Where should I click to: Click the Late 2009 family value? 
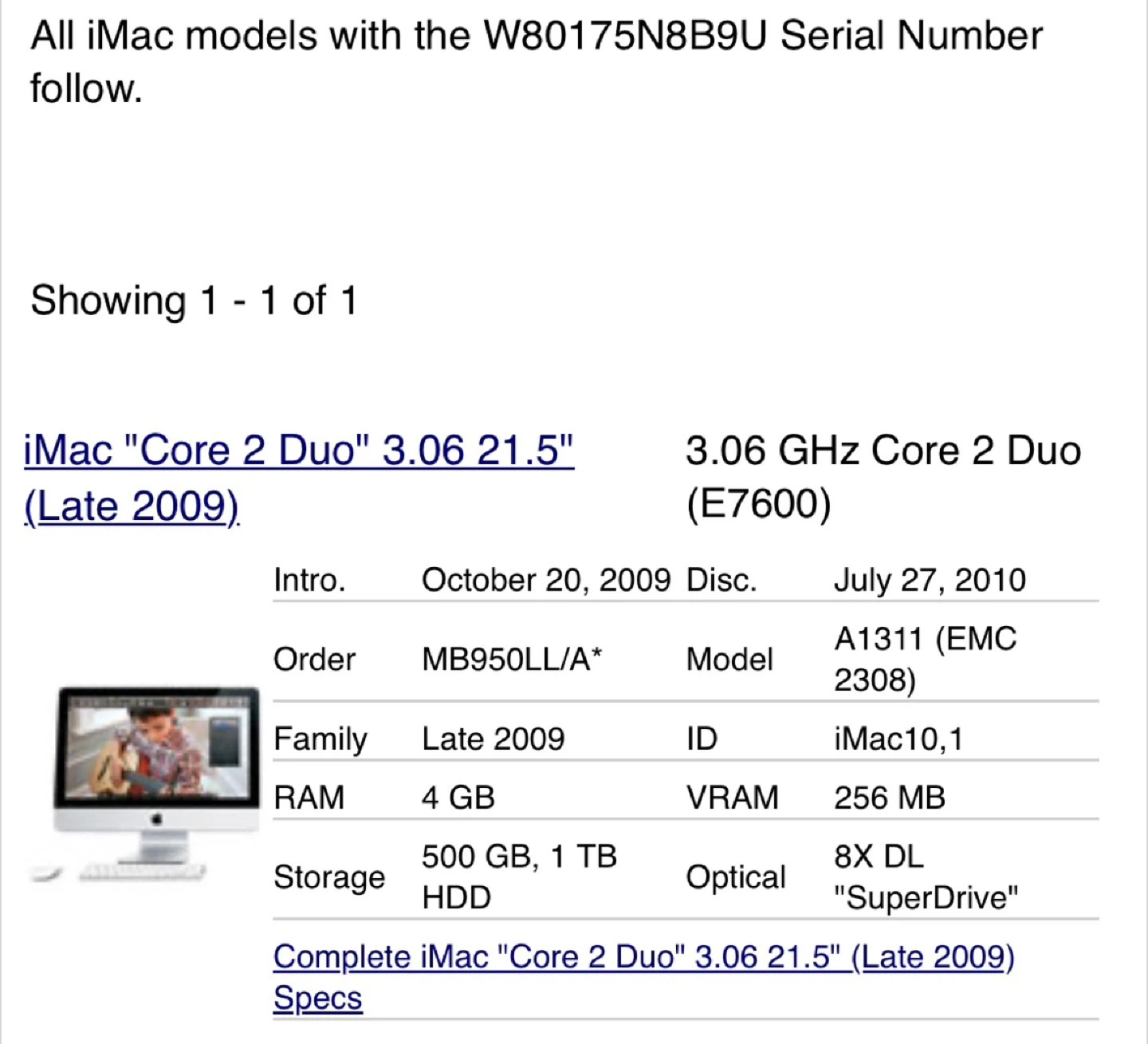point(493,739)
